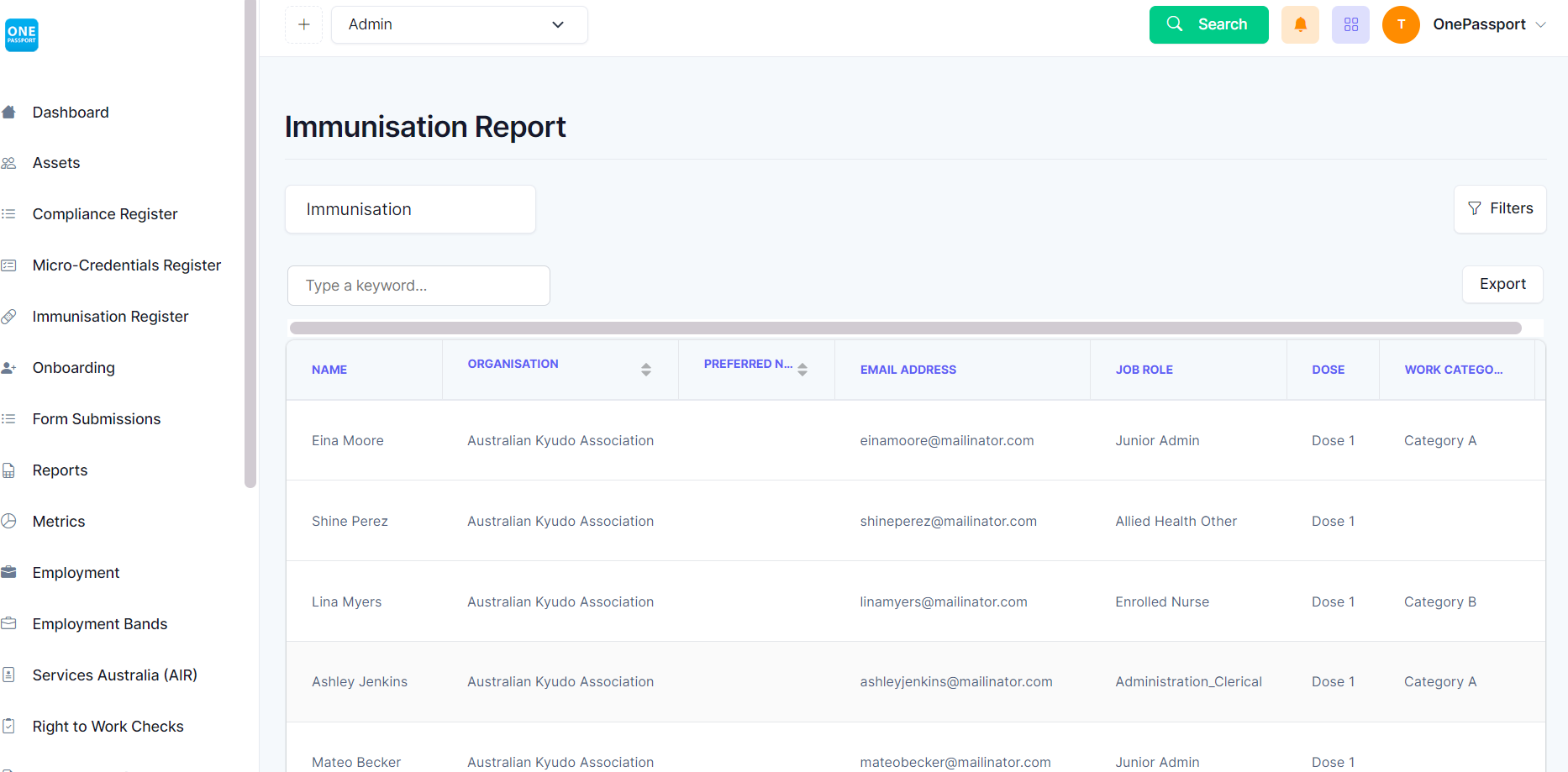Select the Eina Moore name cell

point(348,441)
